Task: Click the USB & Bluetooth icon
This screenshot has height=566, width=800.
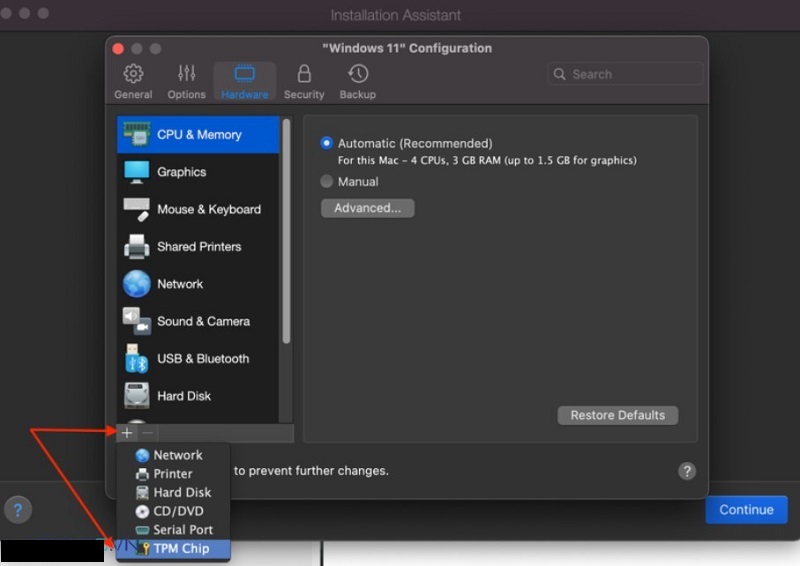Action: pos(136,358)
